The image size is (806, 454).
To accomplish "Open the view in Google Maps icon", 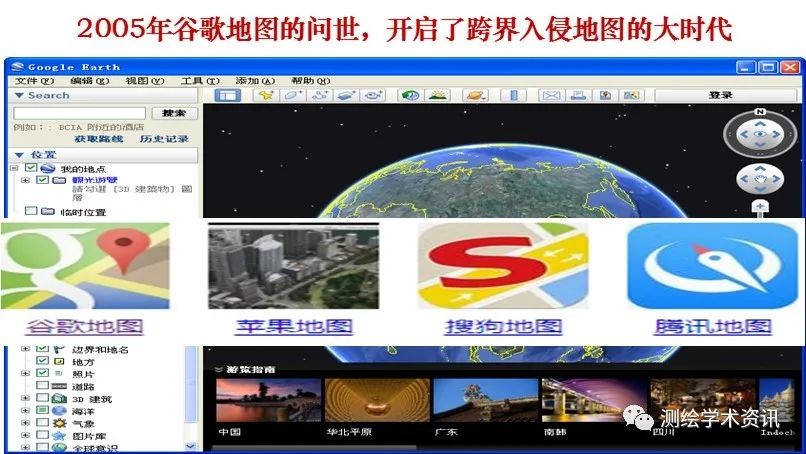I will 631,96.
